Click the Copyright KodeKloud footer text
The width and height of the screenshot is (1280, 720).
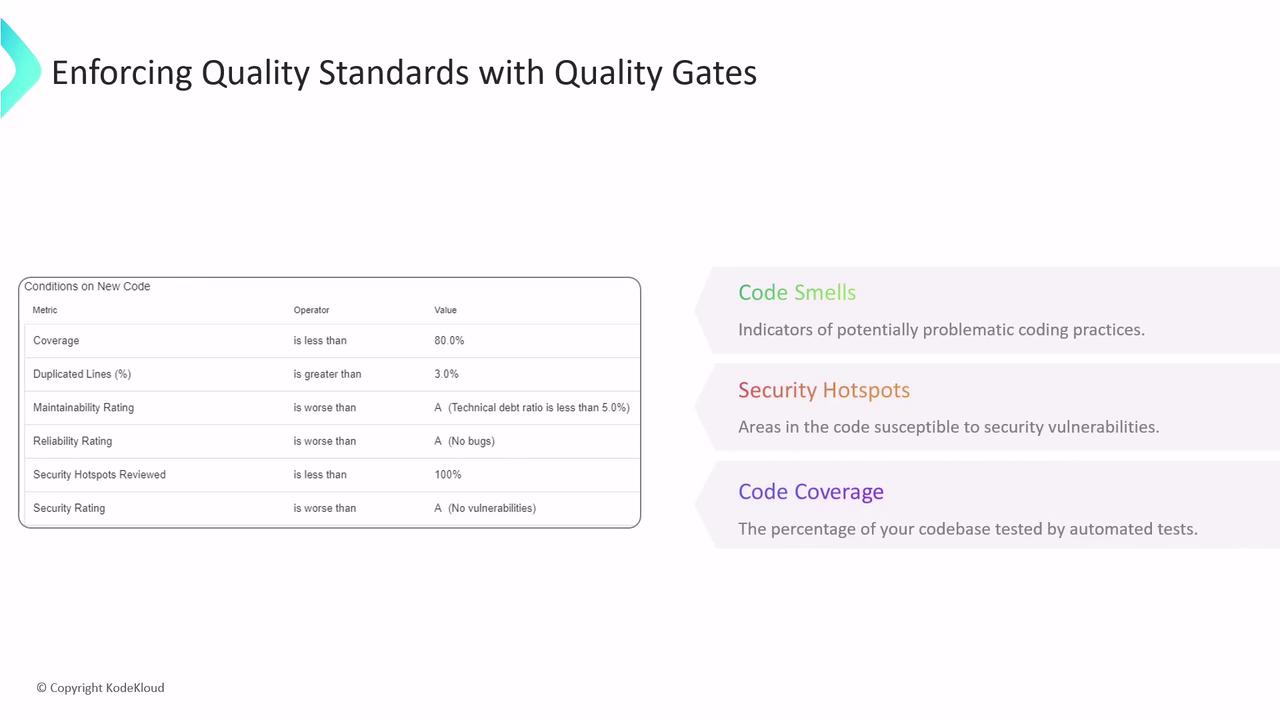100,688
